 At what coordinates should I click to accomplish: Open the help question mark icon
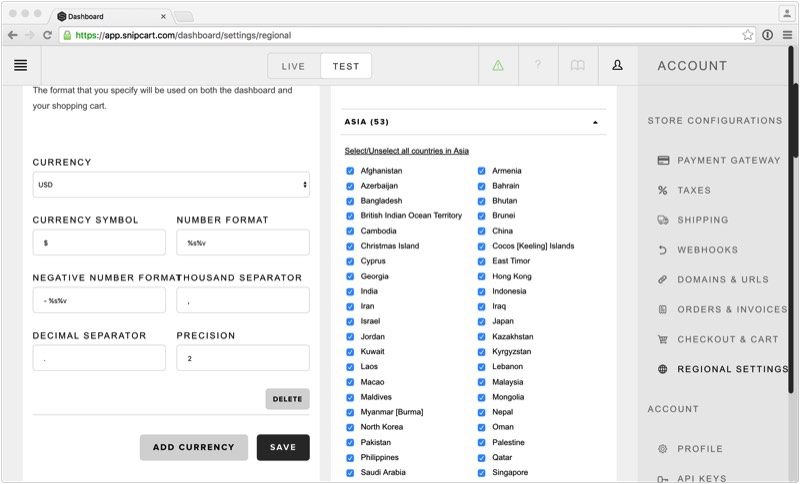tap(538, 64)
